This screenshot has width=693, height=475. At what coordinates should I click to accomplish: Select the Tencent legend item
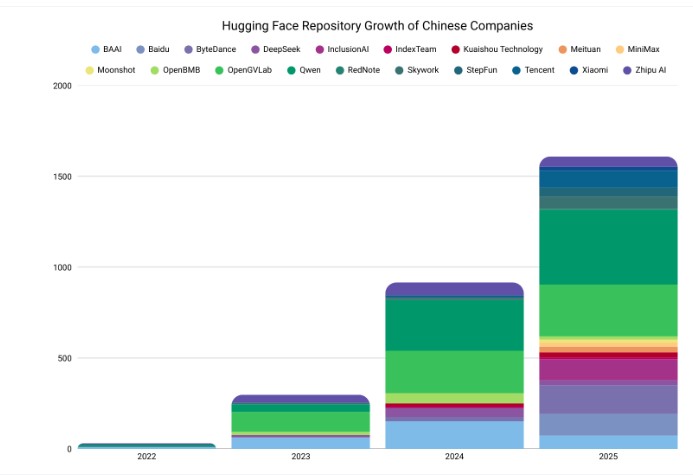pos(533,70)
